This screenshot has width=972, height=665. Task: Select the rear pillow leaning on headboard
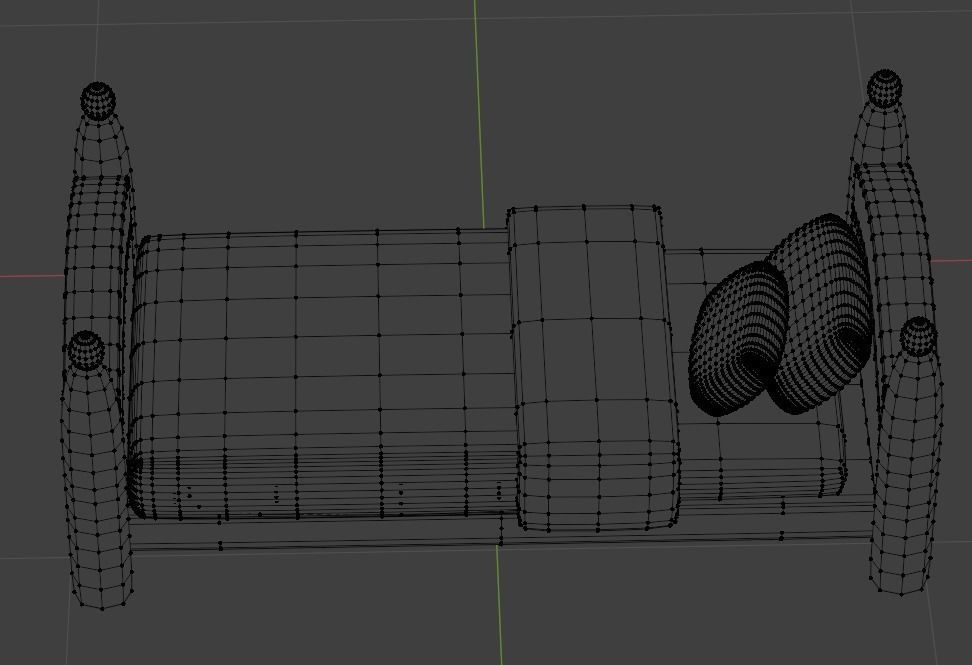point(820,314)
